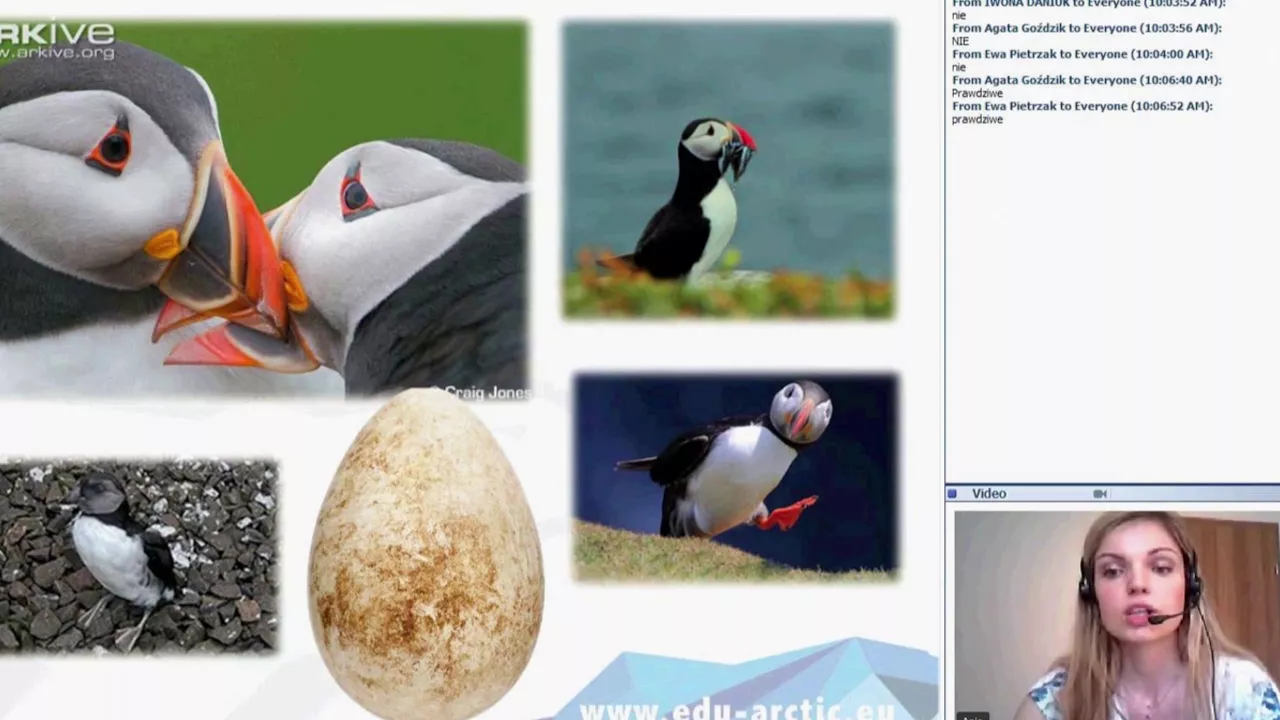Select chat message "Prawdziwe" from Agata Goździk
The width and height of the screenshot is (1280, 720).
point(977,93)
